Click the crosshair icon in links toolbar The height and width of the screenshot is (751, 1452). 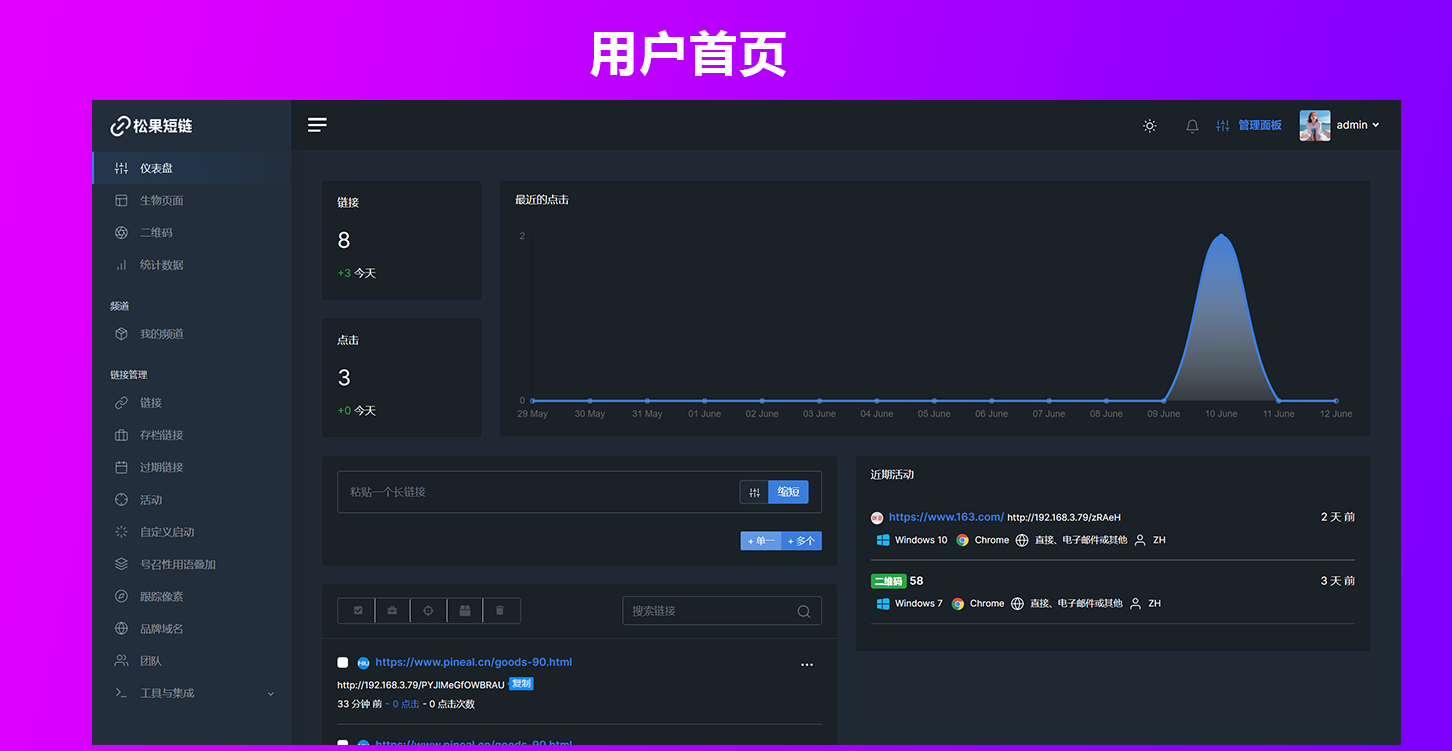428,611
